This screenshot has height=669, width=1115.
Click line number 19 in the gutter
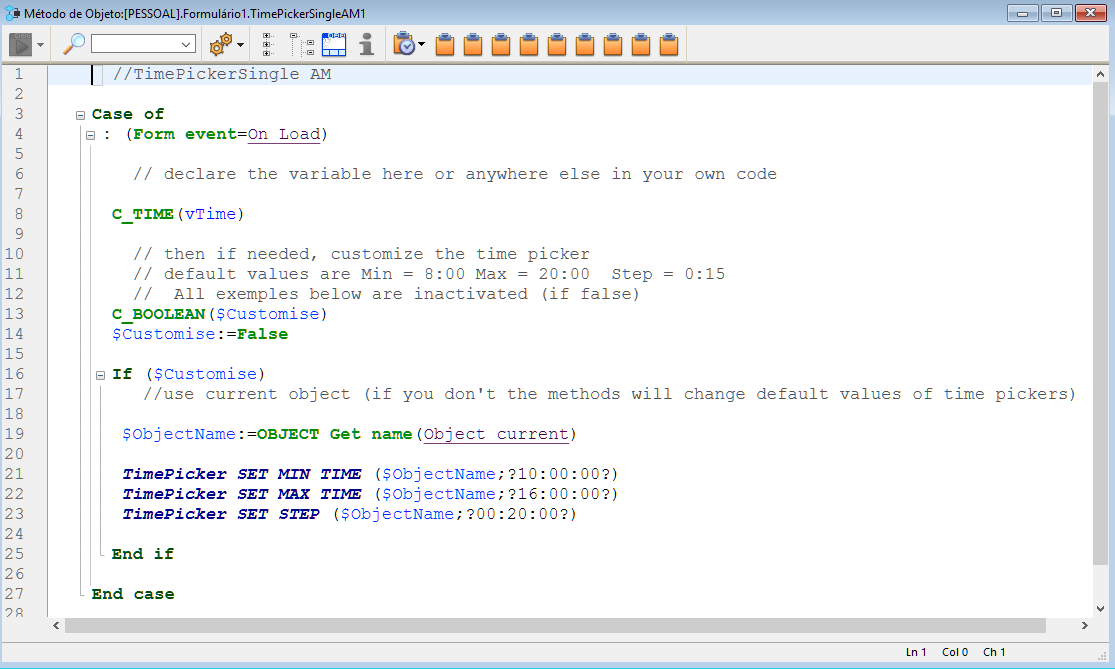(14, 434)
